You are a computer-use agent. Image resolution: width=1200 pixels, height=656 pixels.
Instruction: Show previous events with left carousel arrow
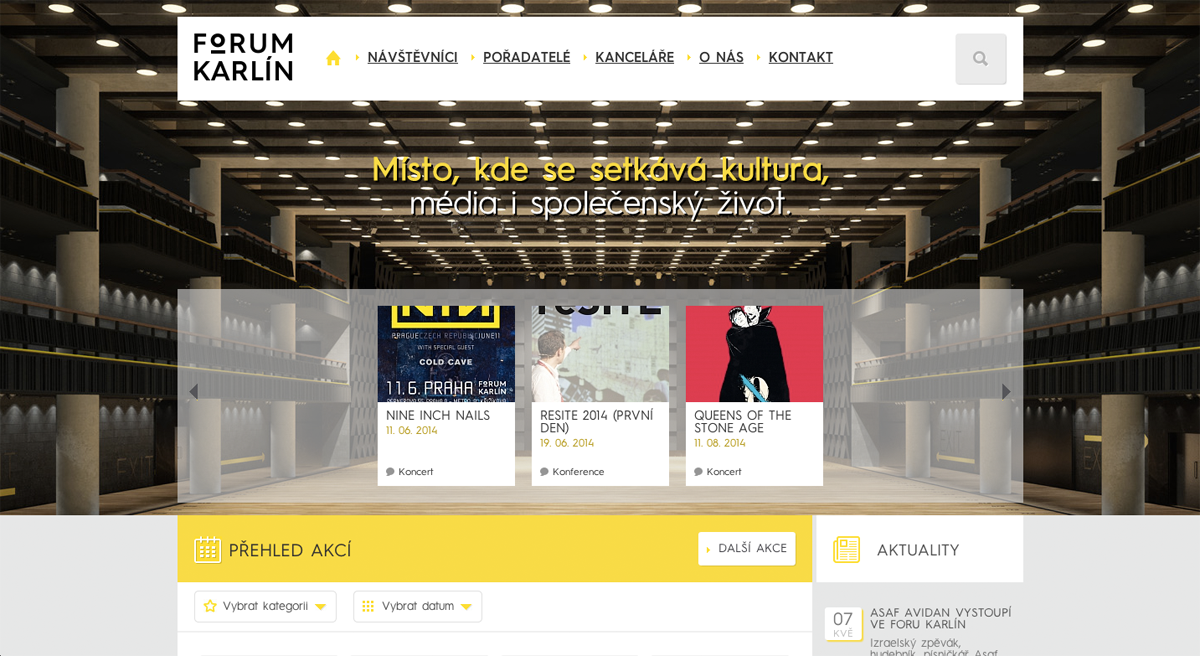[x=193, y=392]
